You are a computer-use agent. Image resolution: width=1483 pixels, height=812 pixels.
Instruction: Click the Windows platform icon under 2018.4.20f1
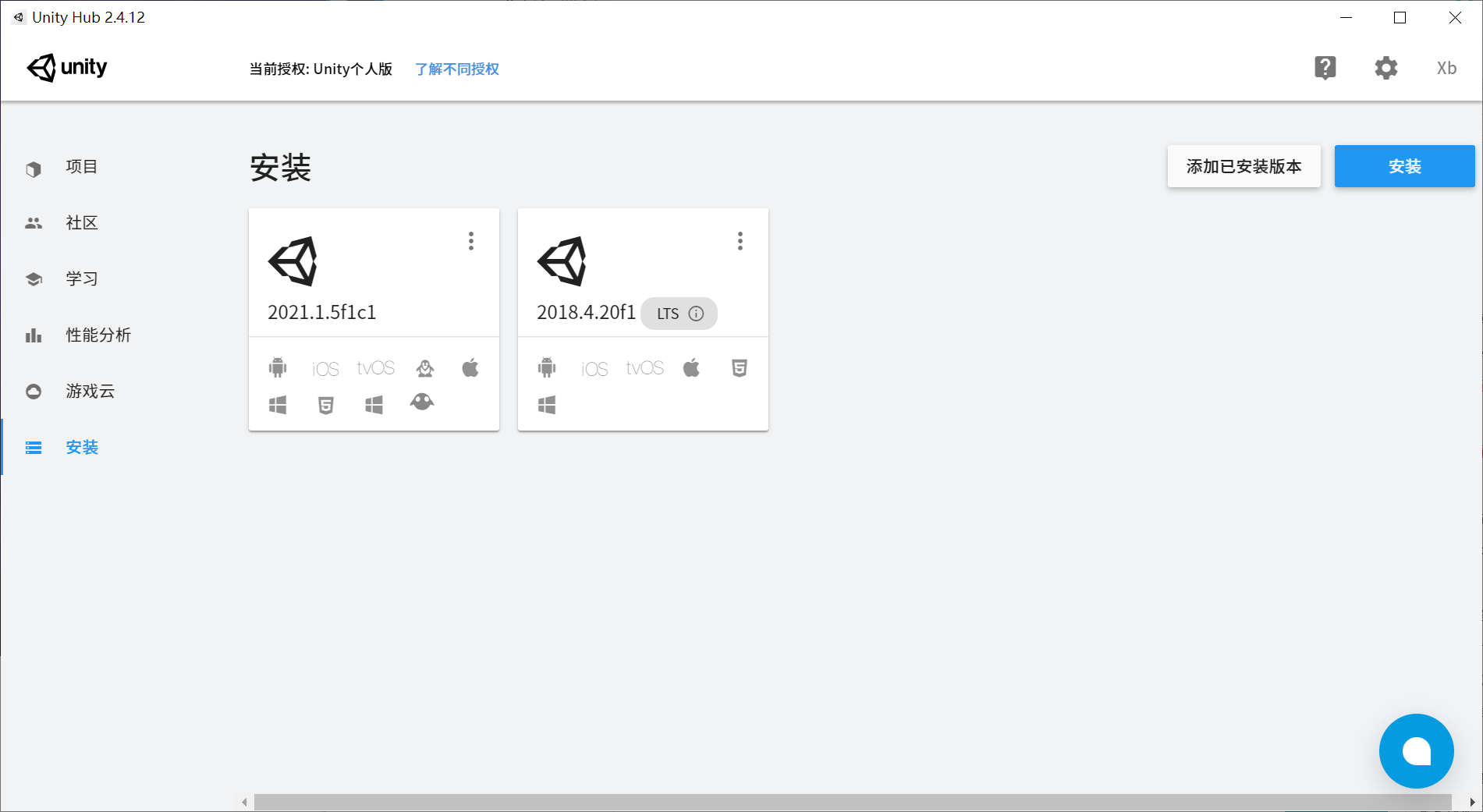click(547, 404)
